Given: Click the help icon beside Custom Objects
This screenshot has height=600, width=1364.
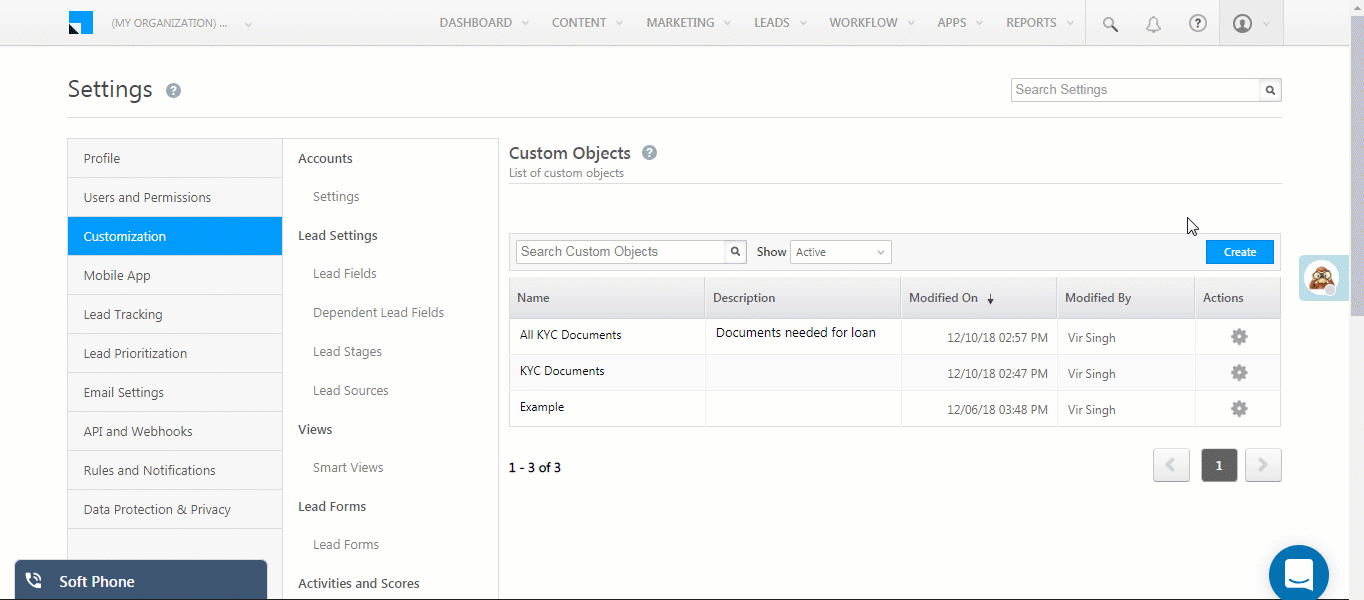Looking at the screenshot, I should pyautogui.click(x=649, y=153).
